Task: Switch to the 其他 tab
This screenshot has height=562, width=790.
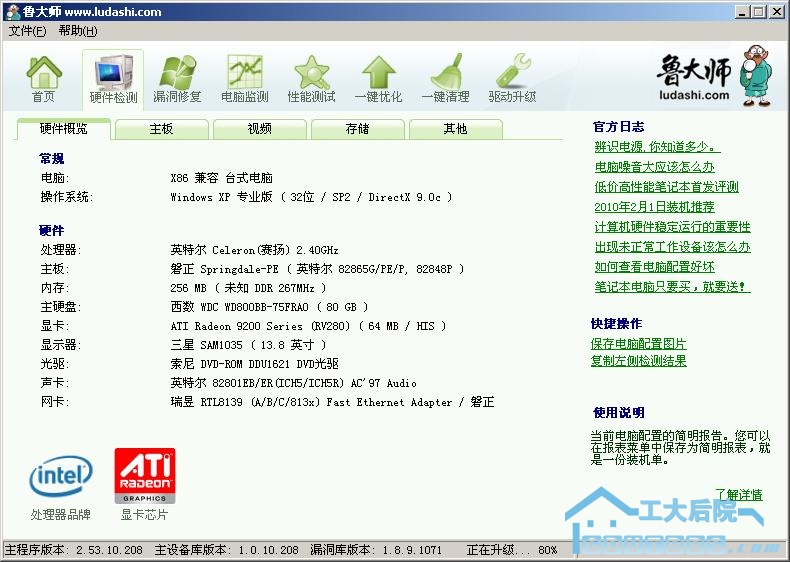Action: pyautogui.click(x=455, y=129)
